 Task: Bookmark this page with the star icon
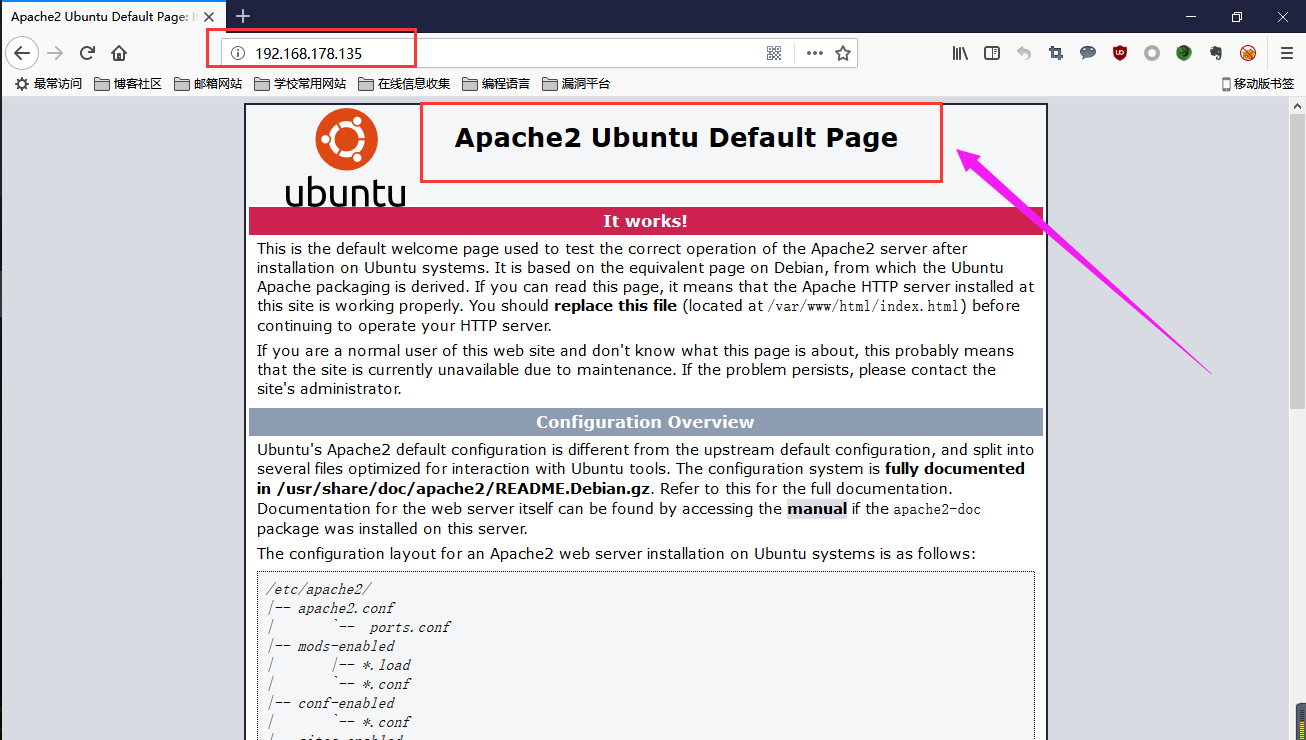843,53
